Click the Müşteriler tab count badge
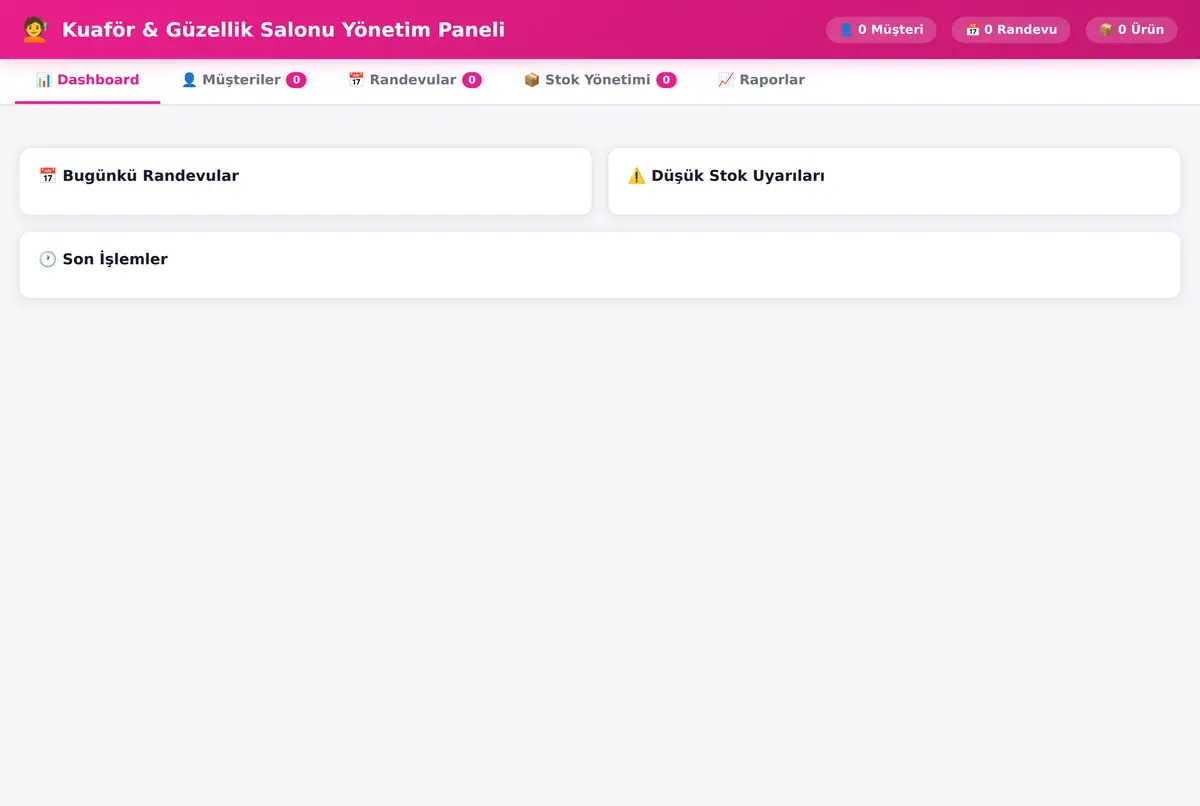The height and width of the screenshot is (806, 1200). point(296,80)
